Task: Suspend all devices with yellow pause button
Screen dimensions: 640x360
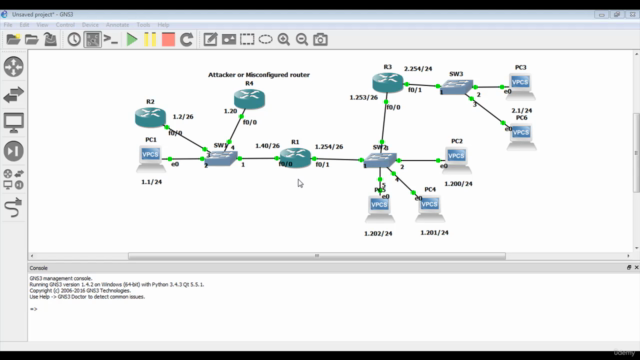Action: point(150,40)
